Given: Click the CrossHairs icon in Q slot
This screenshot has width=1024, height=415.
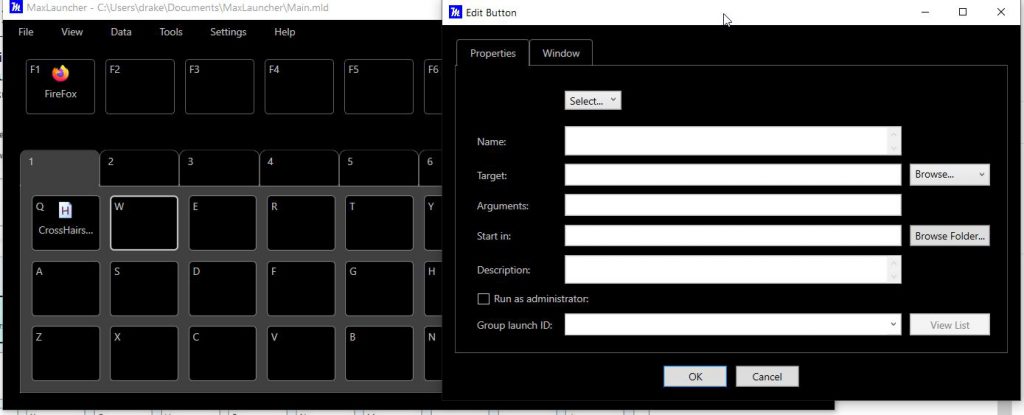Looking at the screenshot, I should [x=65, y=210].
